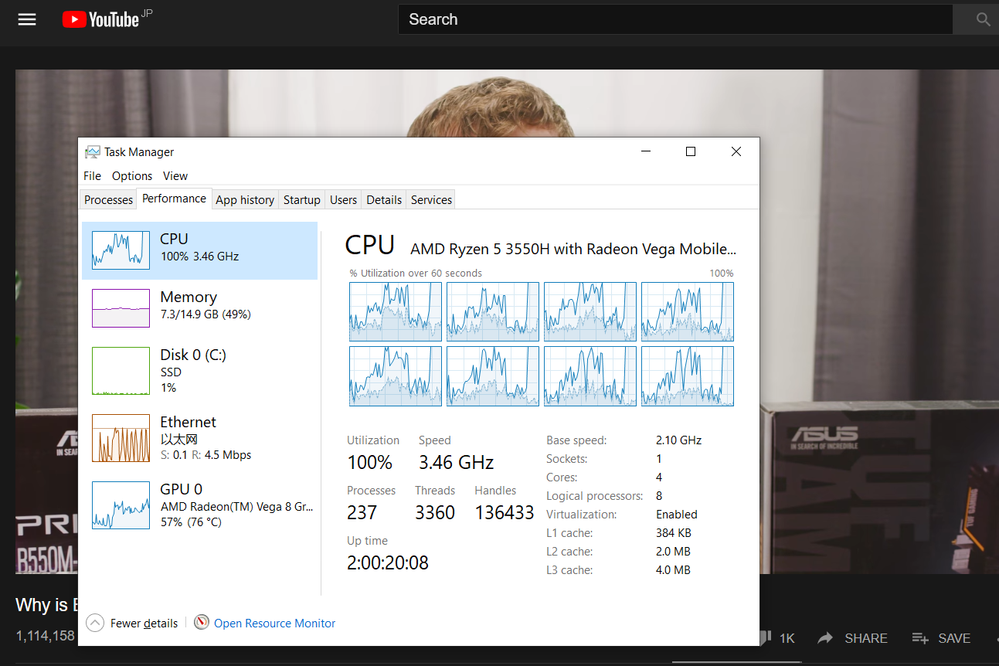This screenshot has width=999, height=666.
Task: Select the Disk 0 (C:) graph thumbnail
Action: (x=121, y=371)
